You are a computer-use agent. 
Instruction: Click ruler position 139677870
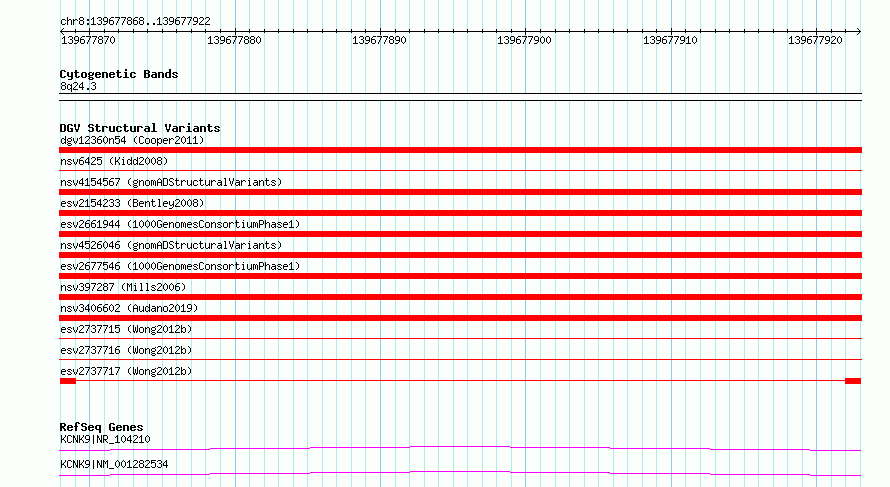[89, 40]
